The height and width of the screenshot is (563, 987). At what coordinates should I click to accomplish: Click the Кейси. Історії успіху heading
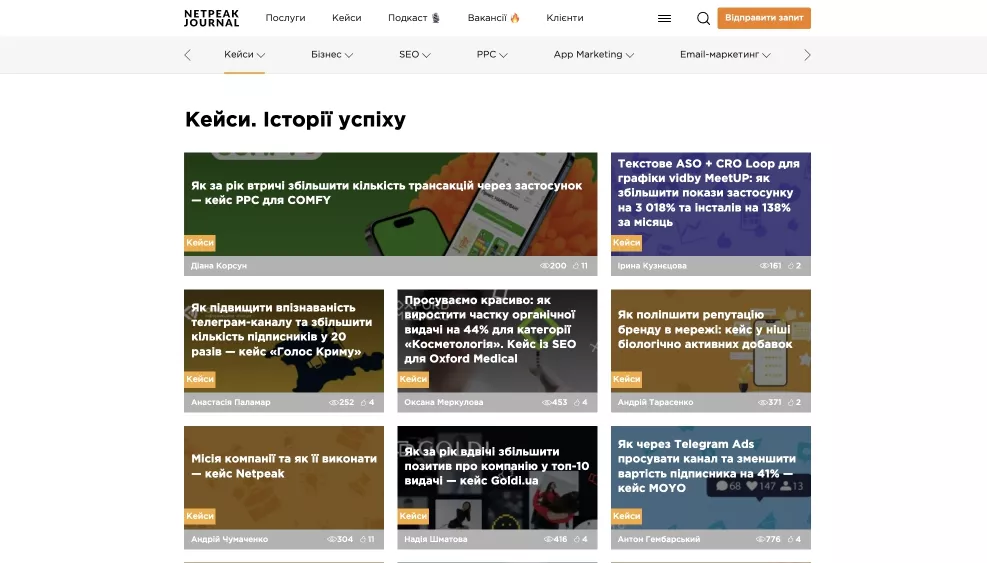295,119
